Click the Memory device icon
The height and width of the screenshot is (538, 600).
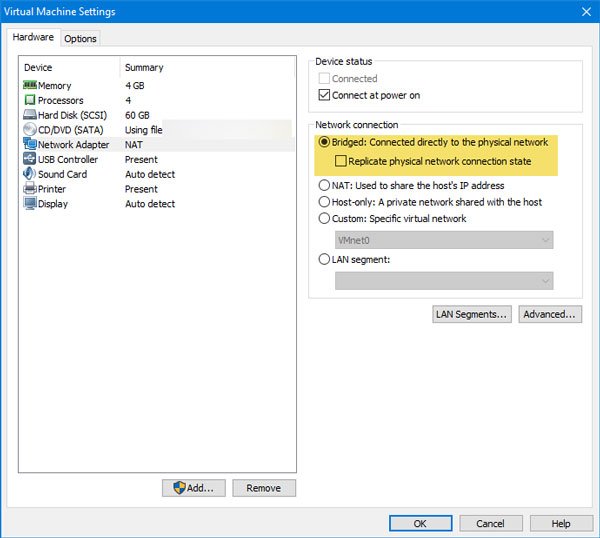point(29,86)
